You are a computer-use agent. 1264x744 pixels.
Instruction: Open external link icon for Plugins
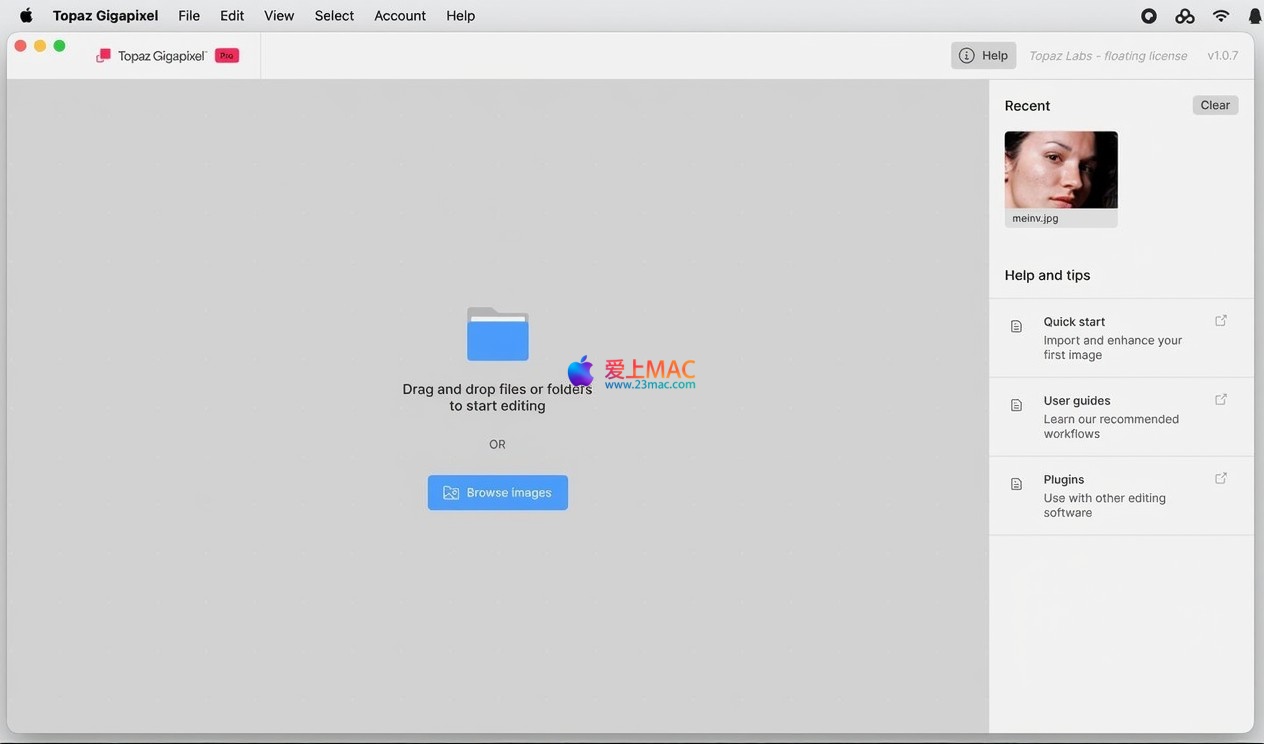pos(1221,479)
